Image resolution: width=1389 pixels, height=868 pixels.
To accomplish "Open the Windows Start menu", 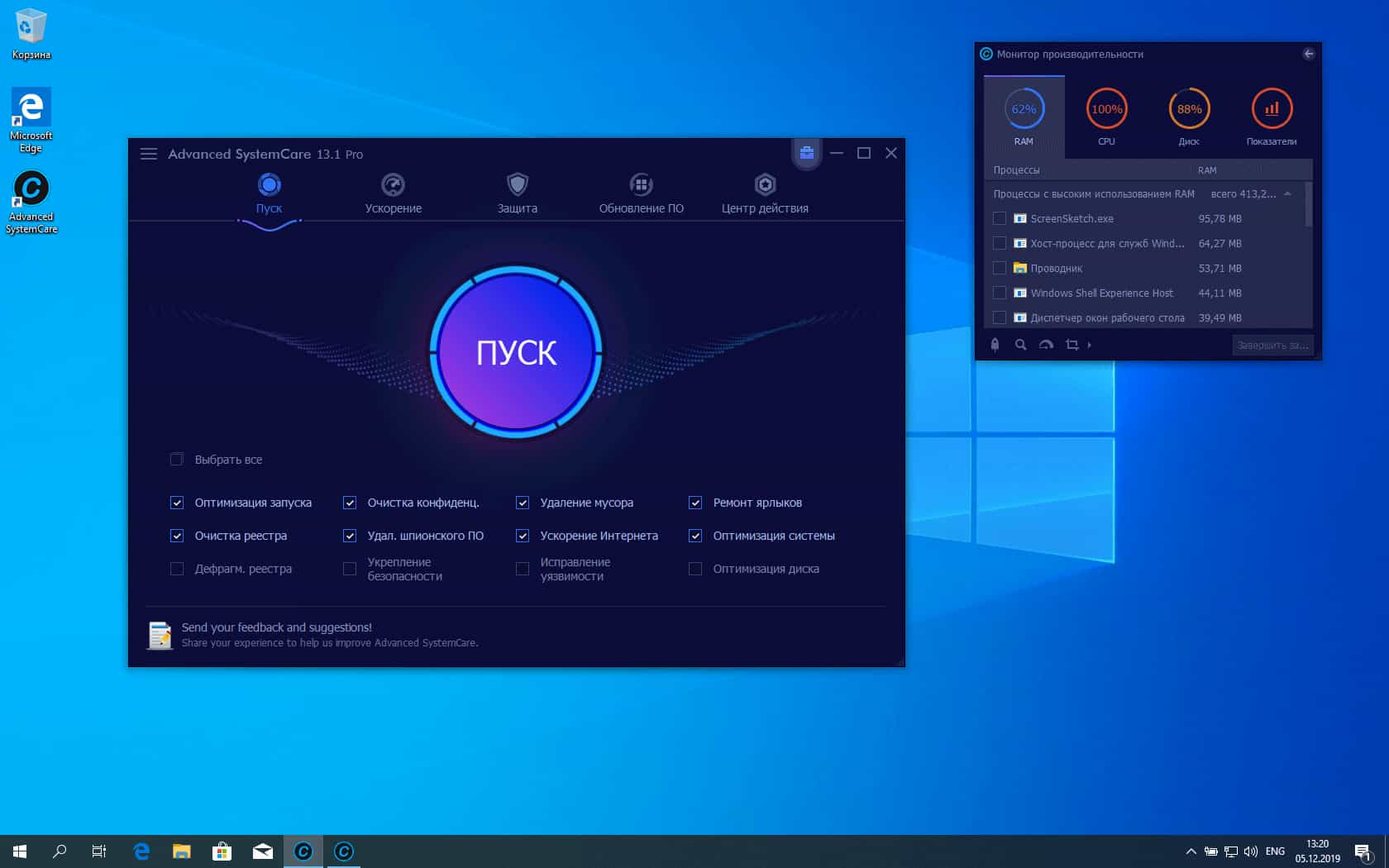I will click(x=20, y=851).
